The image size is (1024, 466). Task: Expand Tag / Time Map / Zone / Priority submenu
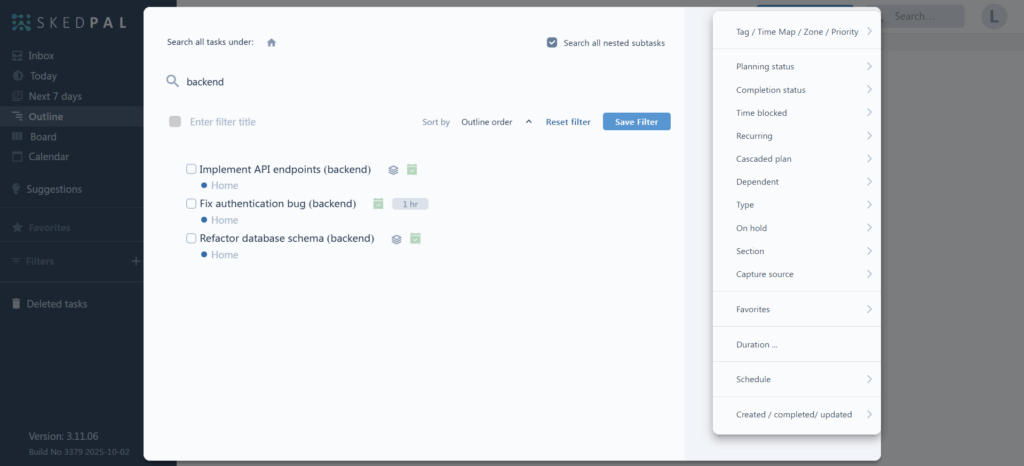tap(797, 32)
